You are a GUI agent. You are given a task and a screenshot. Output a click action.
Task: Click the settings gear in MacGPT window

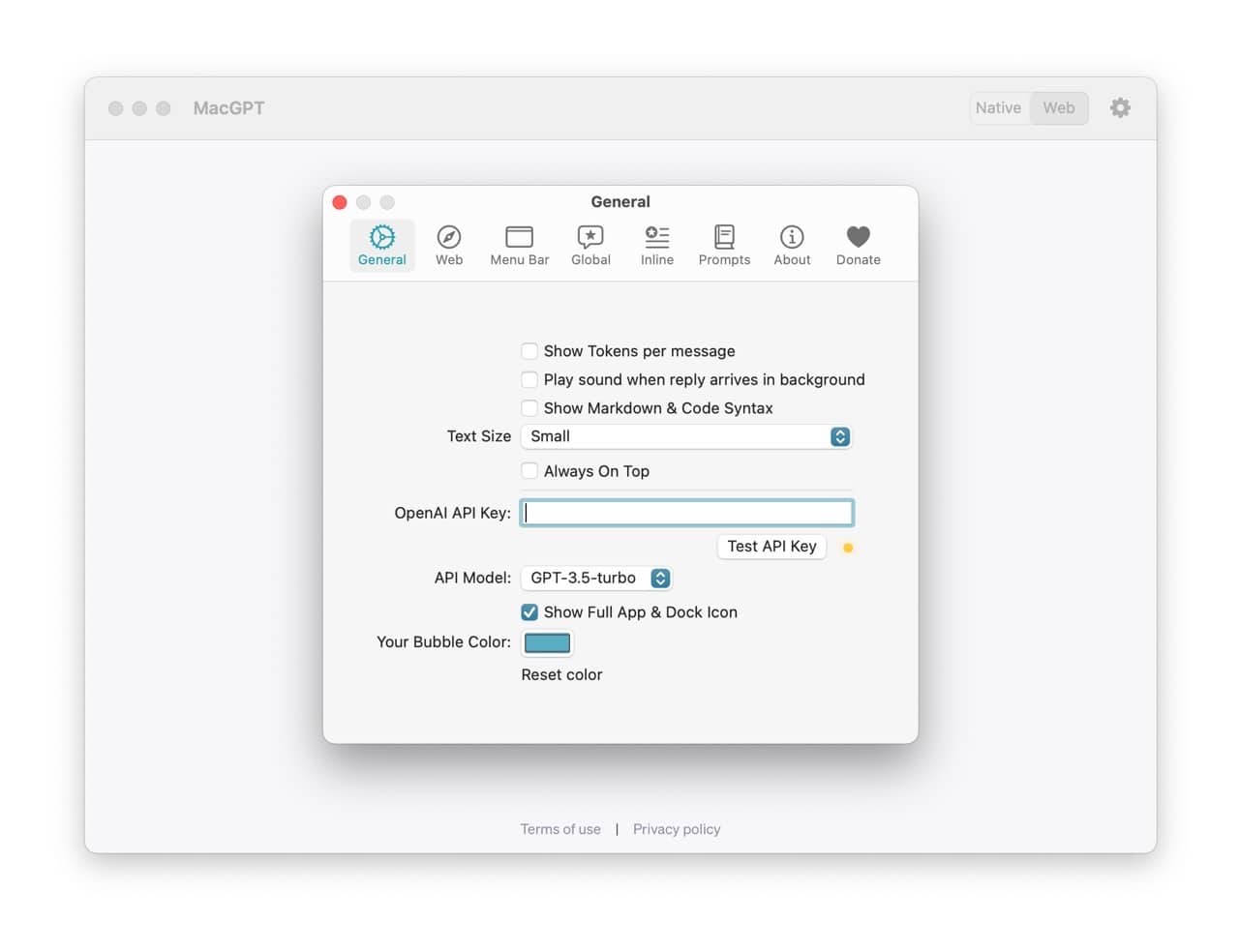tap(1120, 107)
